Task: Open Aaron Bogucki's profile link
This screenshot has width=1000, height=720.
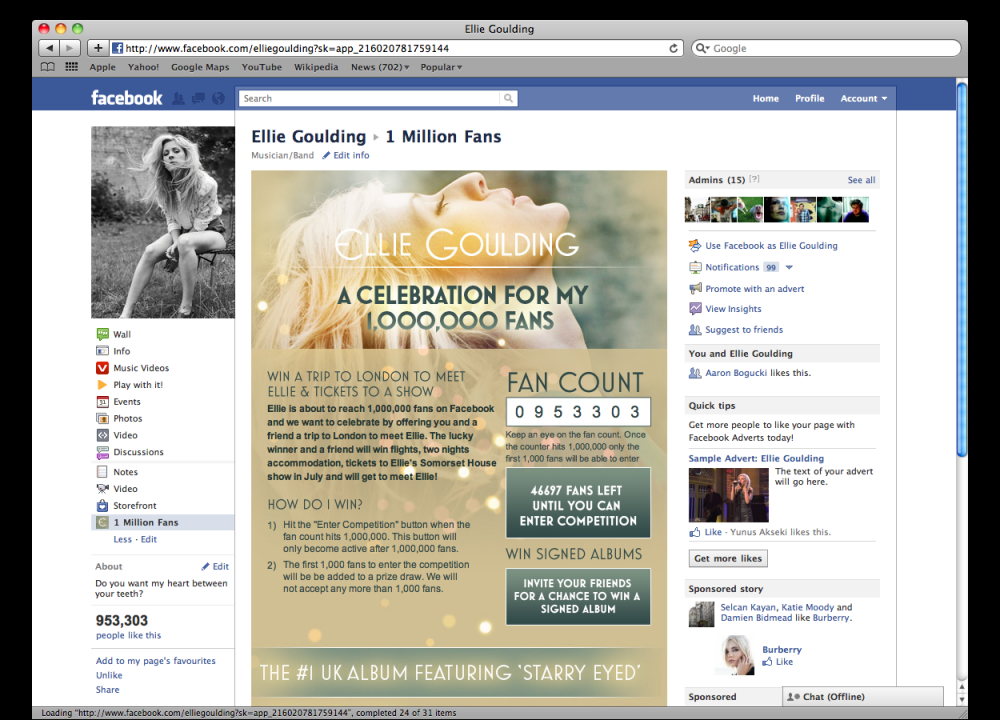Action: point(736,372)
